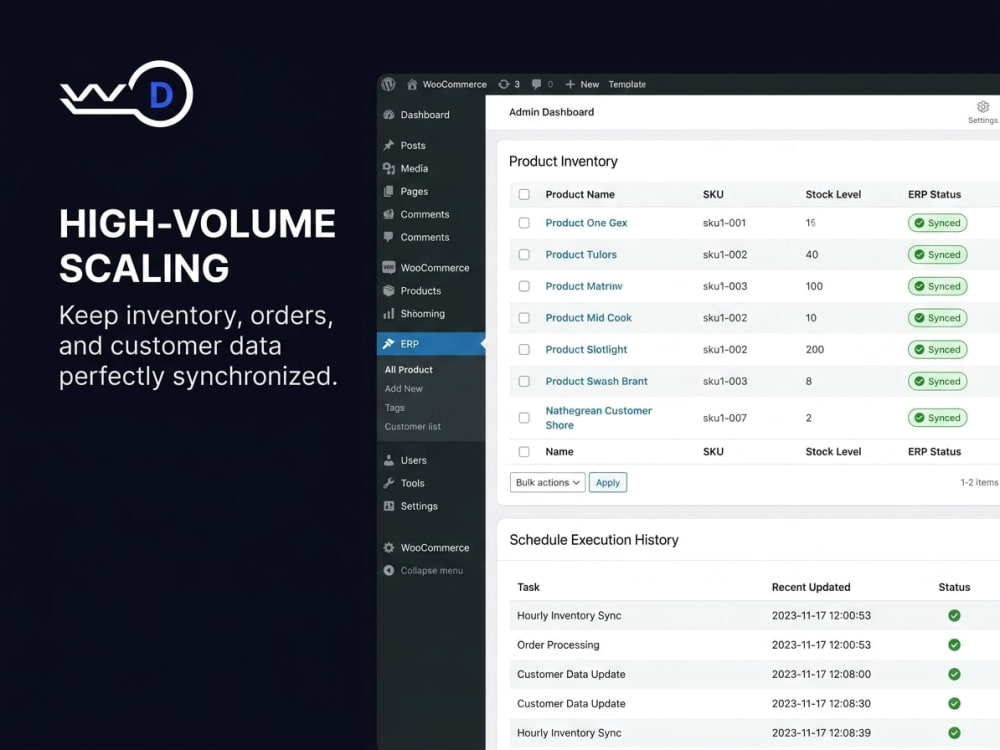Click the ERP pin icon in sidebar
This screenshot has width=1000, height=750.
point(389,344)
